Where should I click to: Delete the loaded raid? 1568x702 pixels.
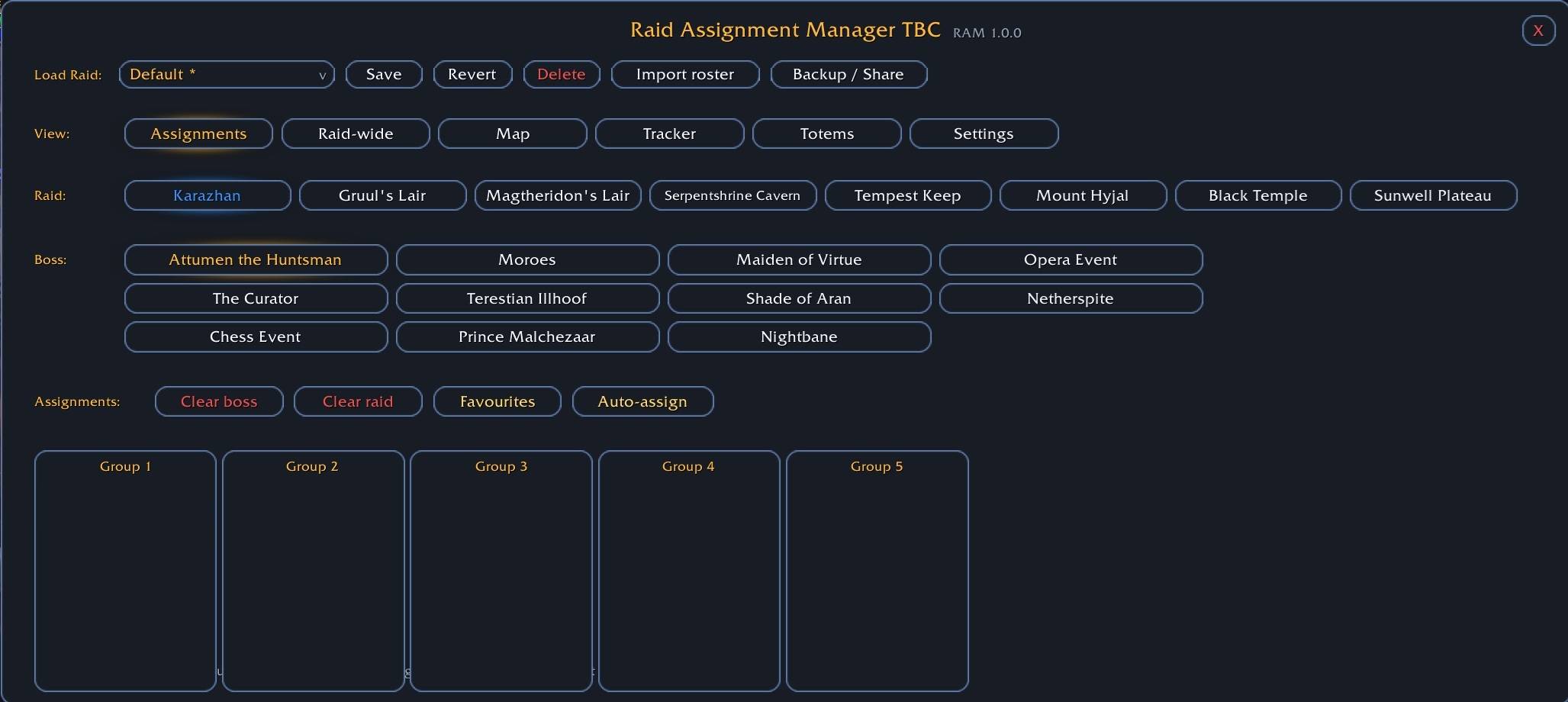(x=562, y=75)
